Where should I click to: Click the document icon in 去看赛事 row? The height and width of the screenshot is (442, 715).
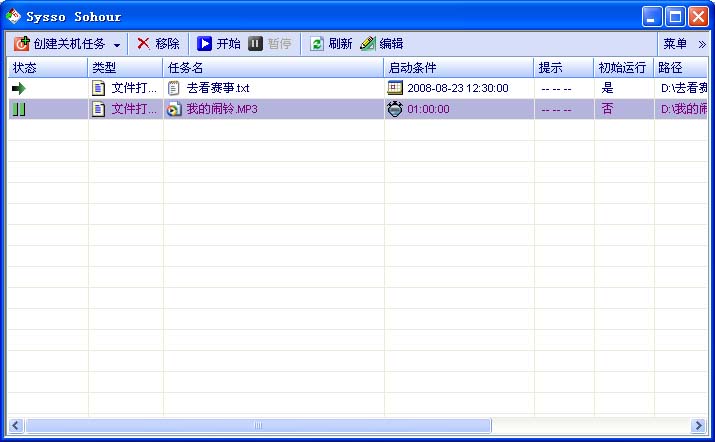click(x=98, y=88)
